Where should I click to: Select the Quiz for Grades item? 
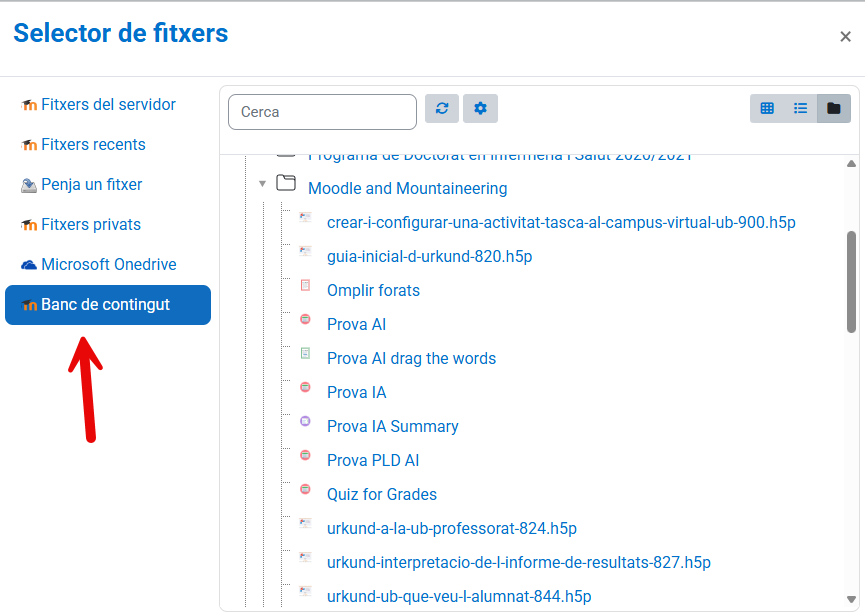coord(381,495)
